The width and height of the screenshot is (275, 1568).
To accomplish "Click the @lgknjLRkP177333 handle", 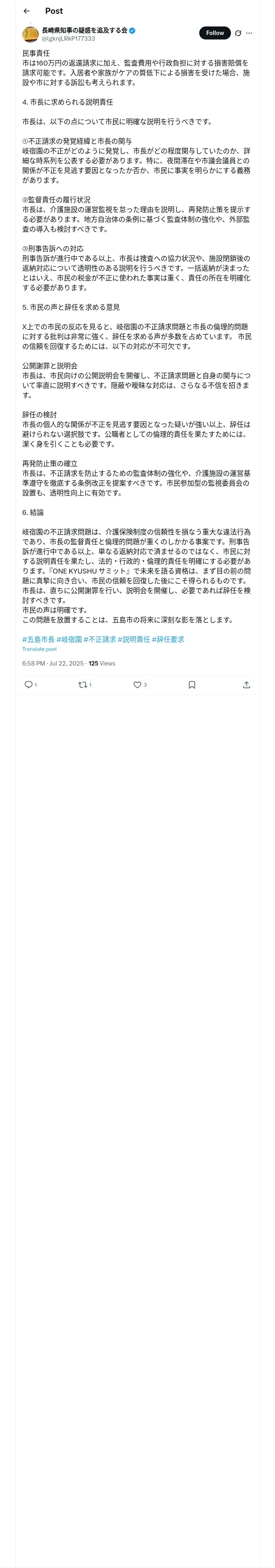I will [68, 38].
